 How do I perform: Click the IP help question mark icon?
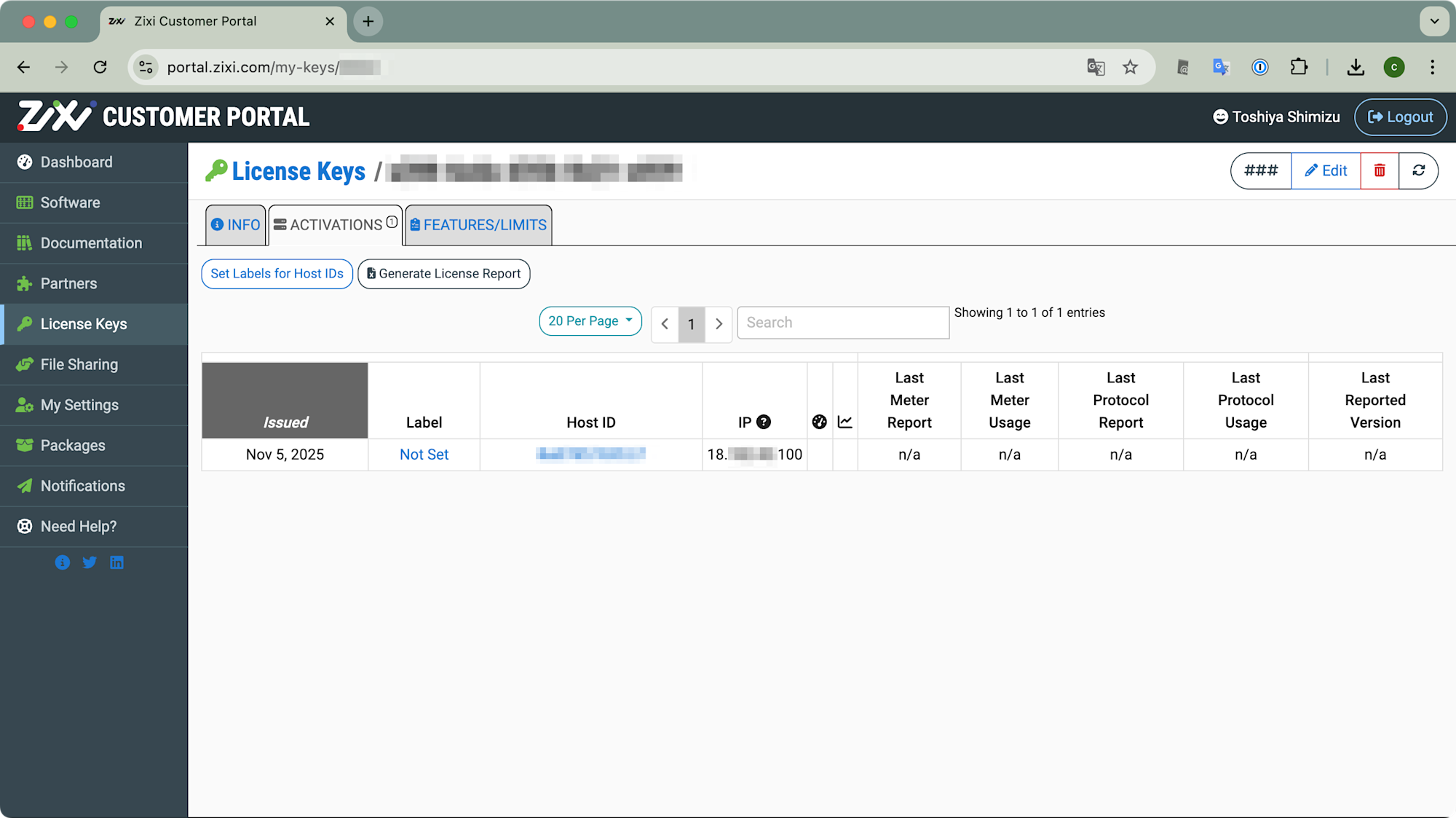pyautogui.click(x=763, y=422)
